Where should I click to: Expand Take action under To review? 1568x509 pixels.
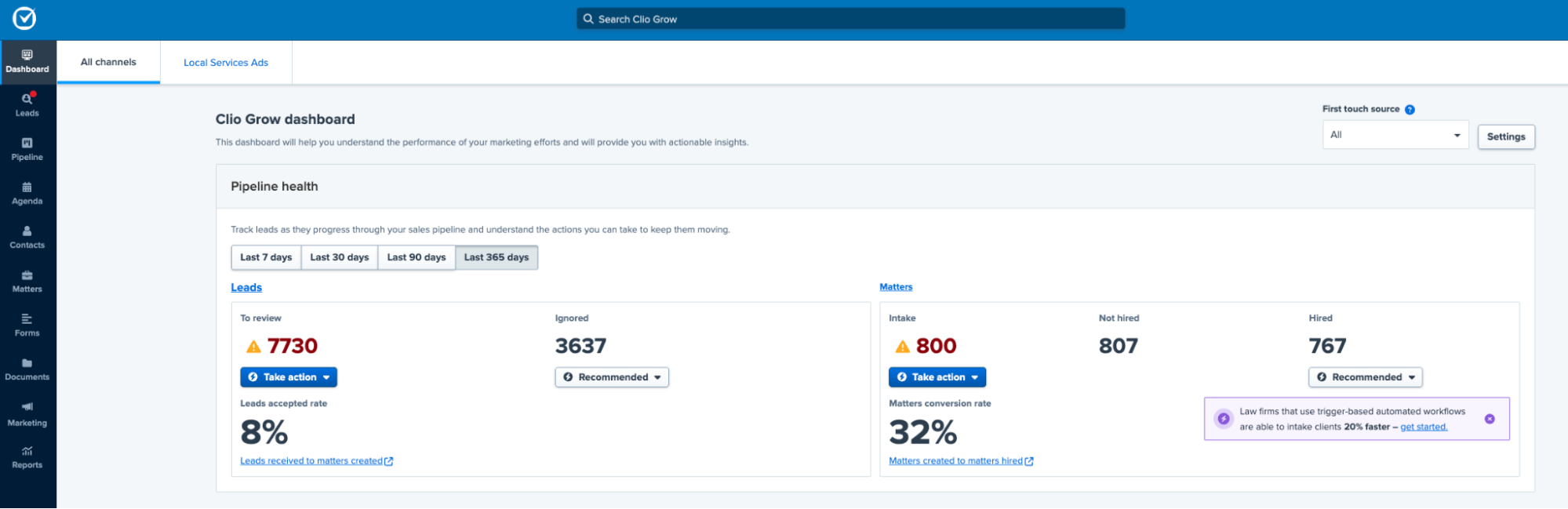tap(289, 377)
